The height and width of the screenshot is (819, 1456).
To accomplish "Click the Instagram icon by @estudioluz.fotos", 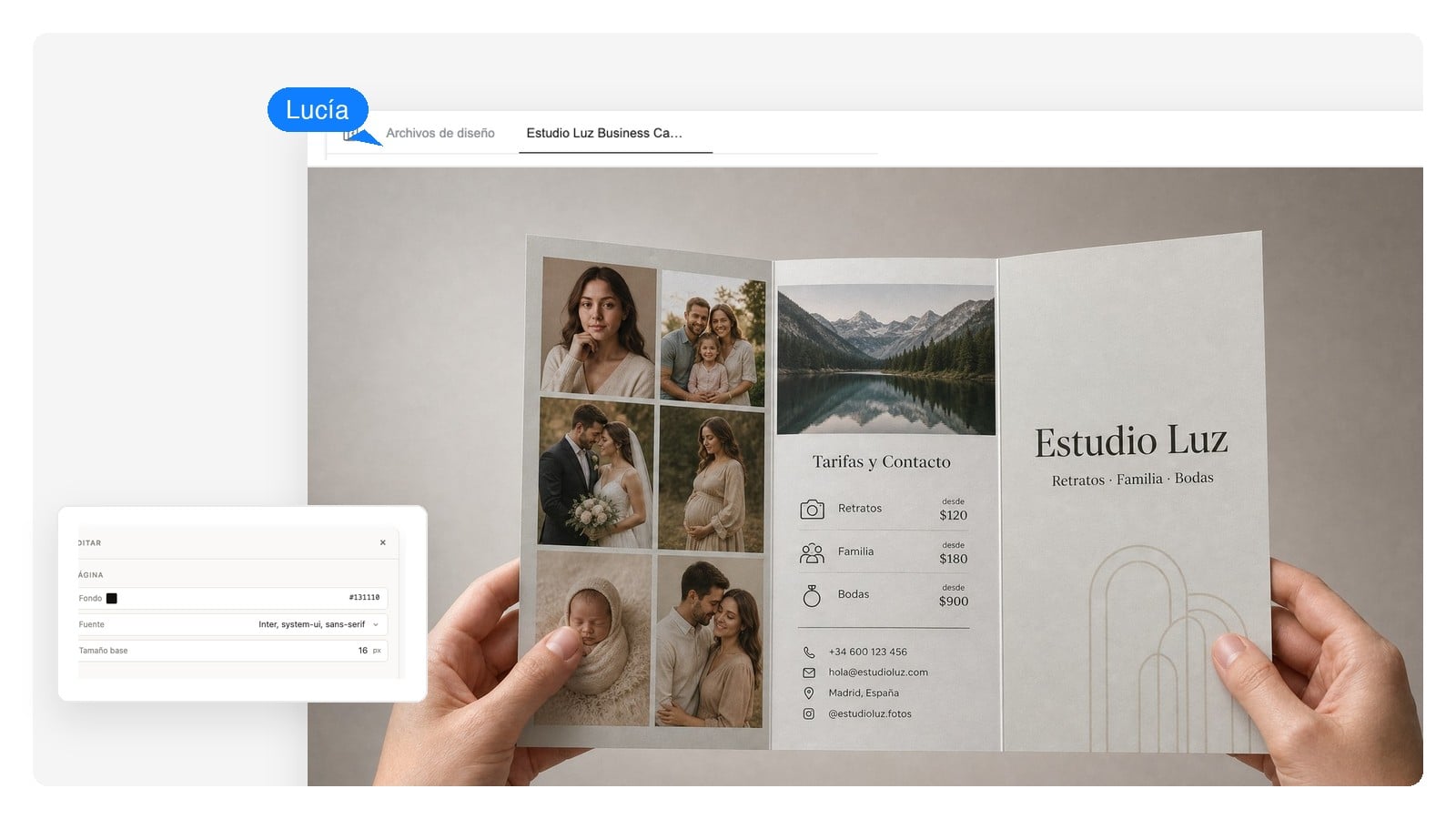I will [809, 713].
